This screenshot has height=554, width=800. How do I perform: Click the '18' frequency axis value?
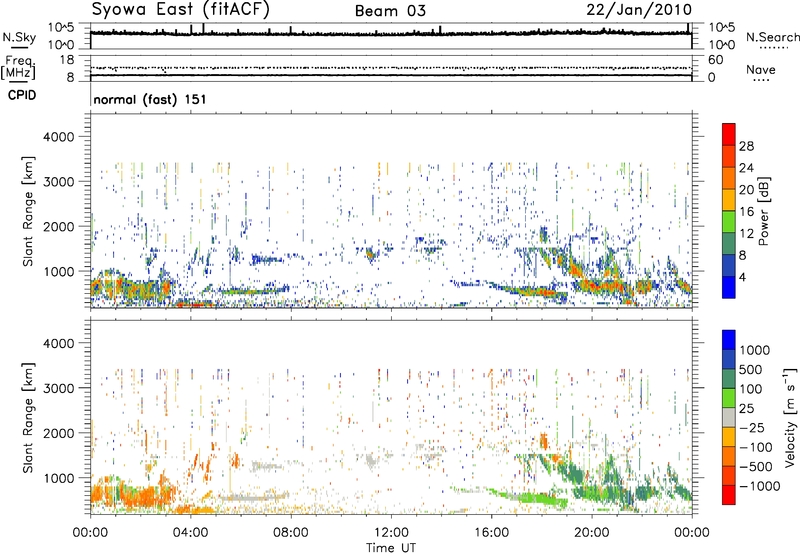pos(67,60)
